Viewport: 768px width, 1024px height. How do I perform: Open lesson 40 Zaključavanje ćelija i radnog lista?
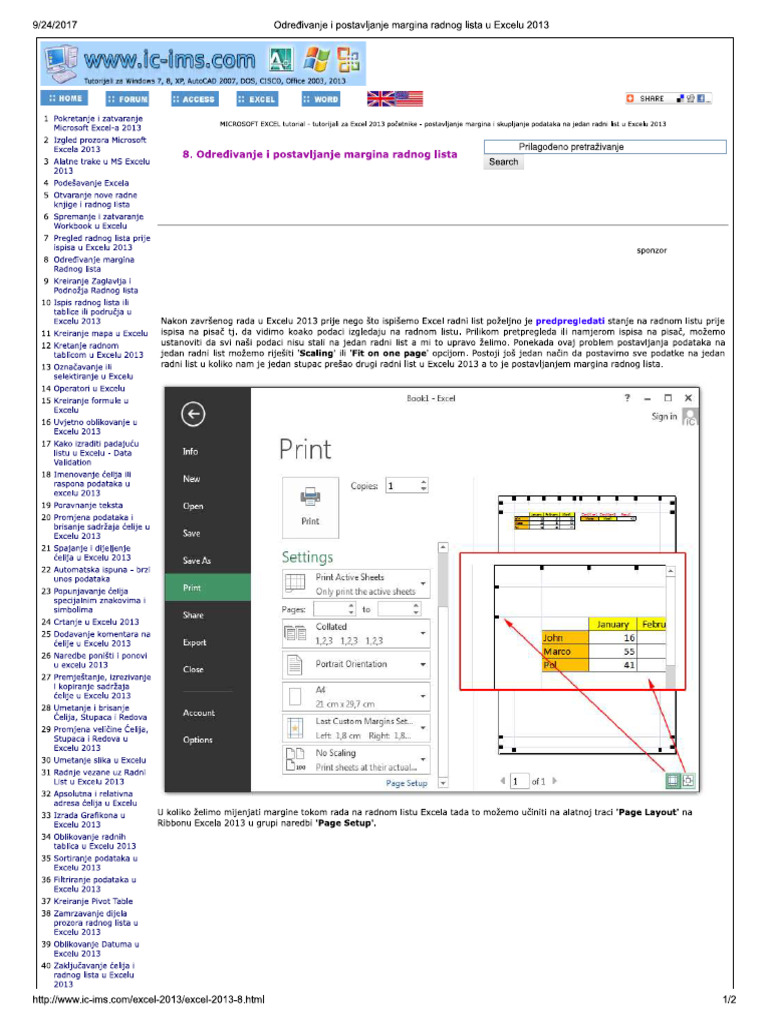(93, 975)
